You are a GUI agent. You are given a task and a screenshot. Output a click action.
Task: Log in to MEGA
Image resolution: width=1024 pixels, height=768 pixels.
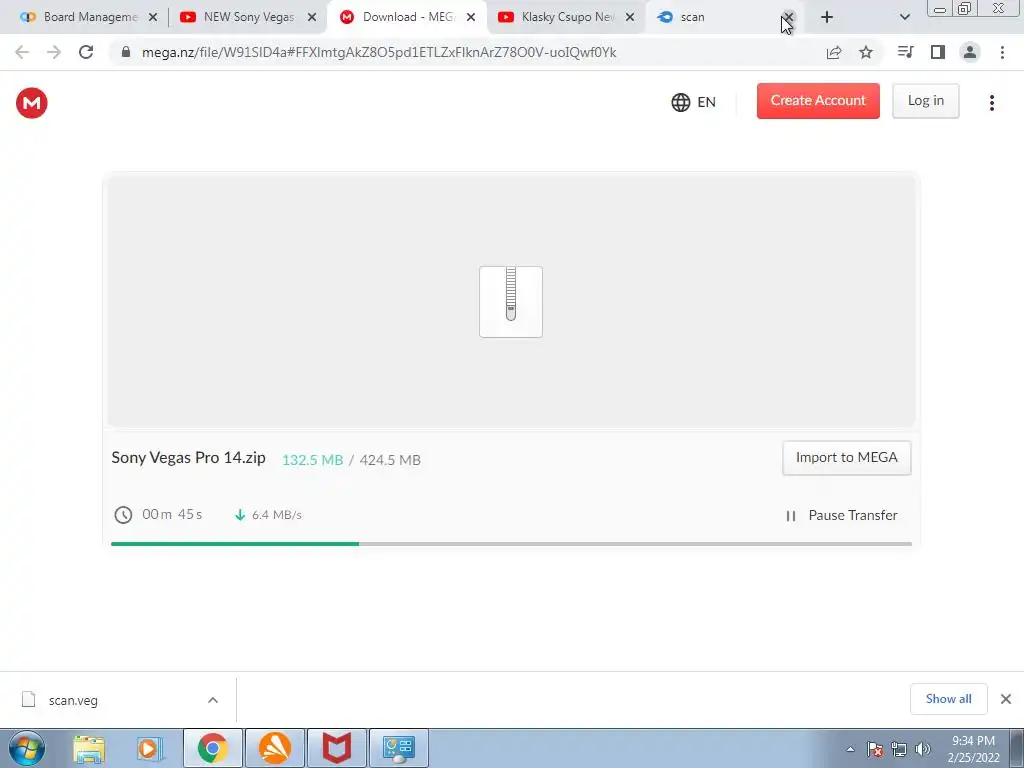pos(925,101)
